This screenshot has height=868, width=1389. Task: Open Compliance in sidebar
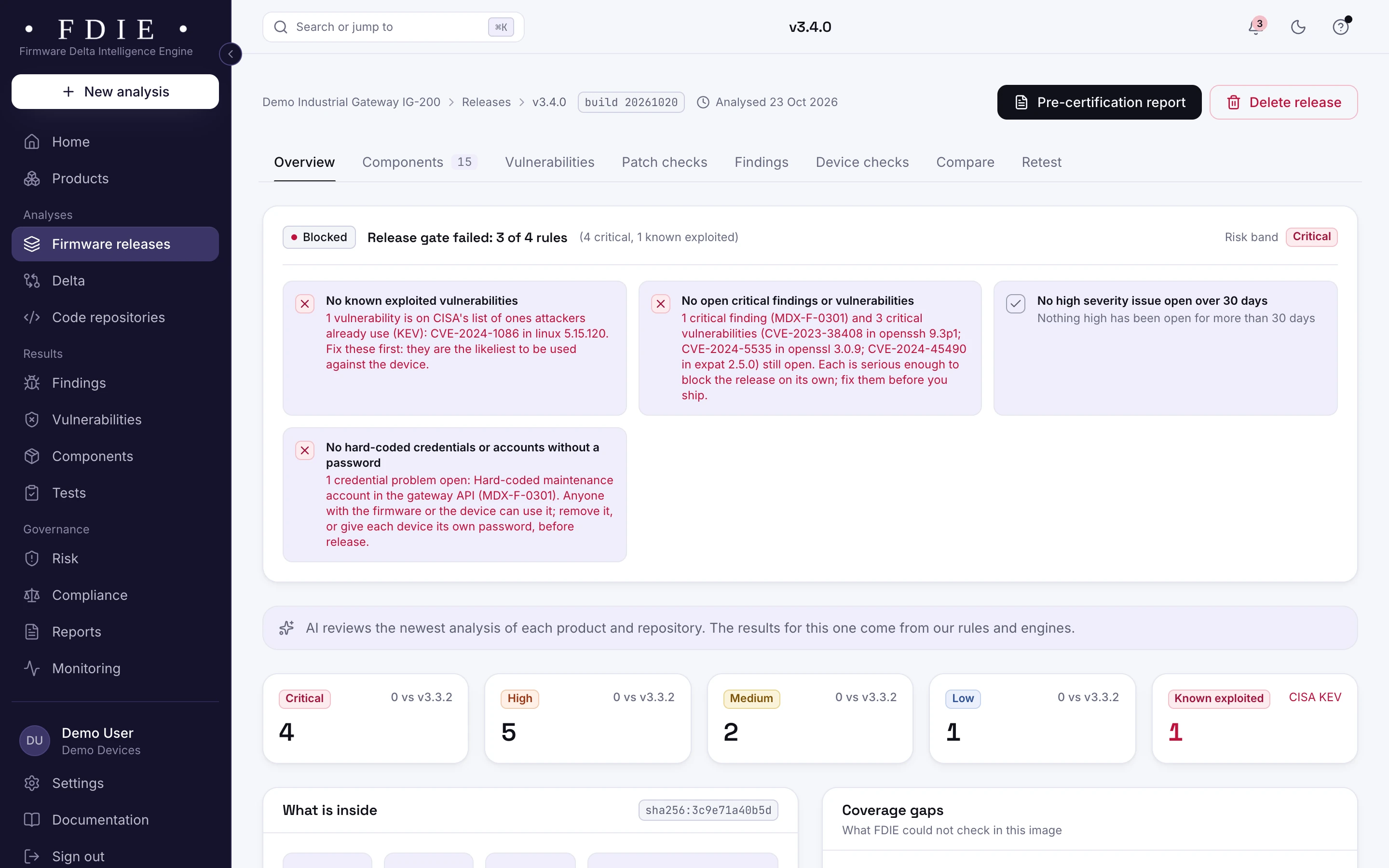point(115,596)
